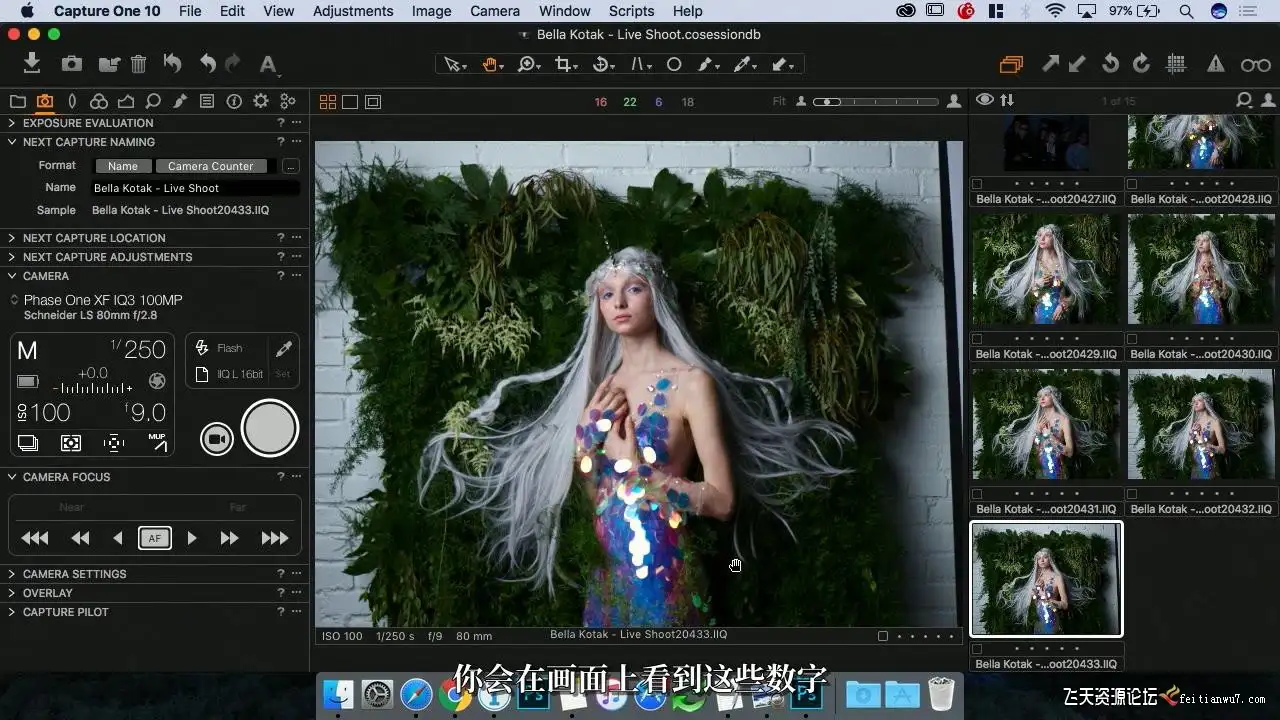Start Live View with camera icon
1280x720 pixels.
(217, 438)
